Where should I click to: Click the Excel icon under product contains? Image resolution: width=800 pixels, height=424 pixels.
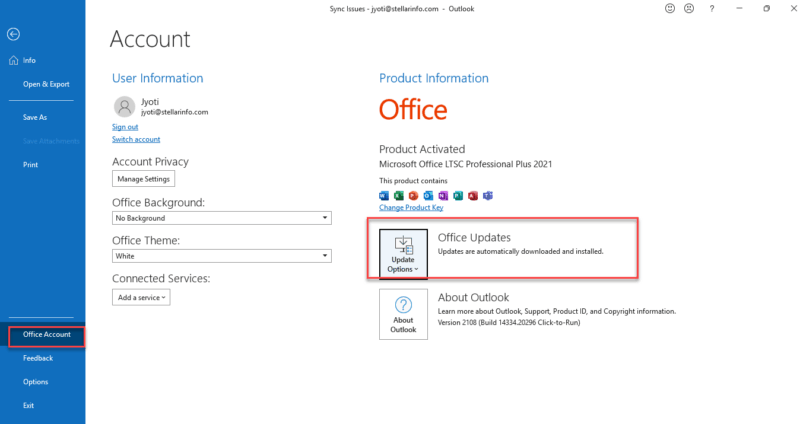(398, 196)
